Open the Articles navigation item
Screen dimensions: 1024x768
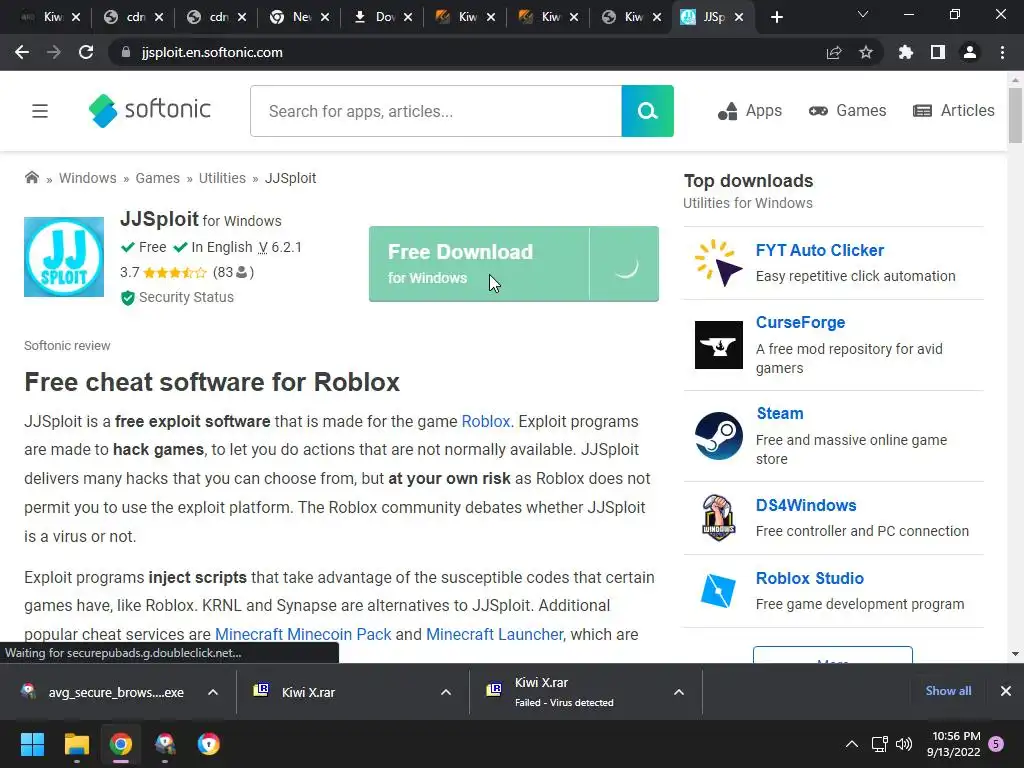click(x=953, y=111)
